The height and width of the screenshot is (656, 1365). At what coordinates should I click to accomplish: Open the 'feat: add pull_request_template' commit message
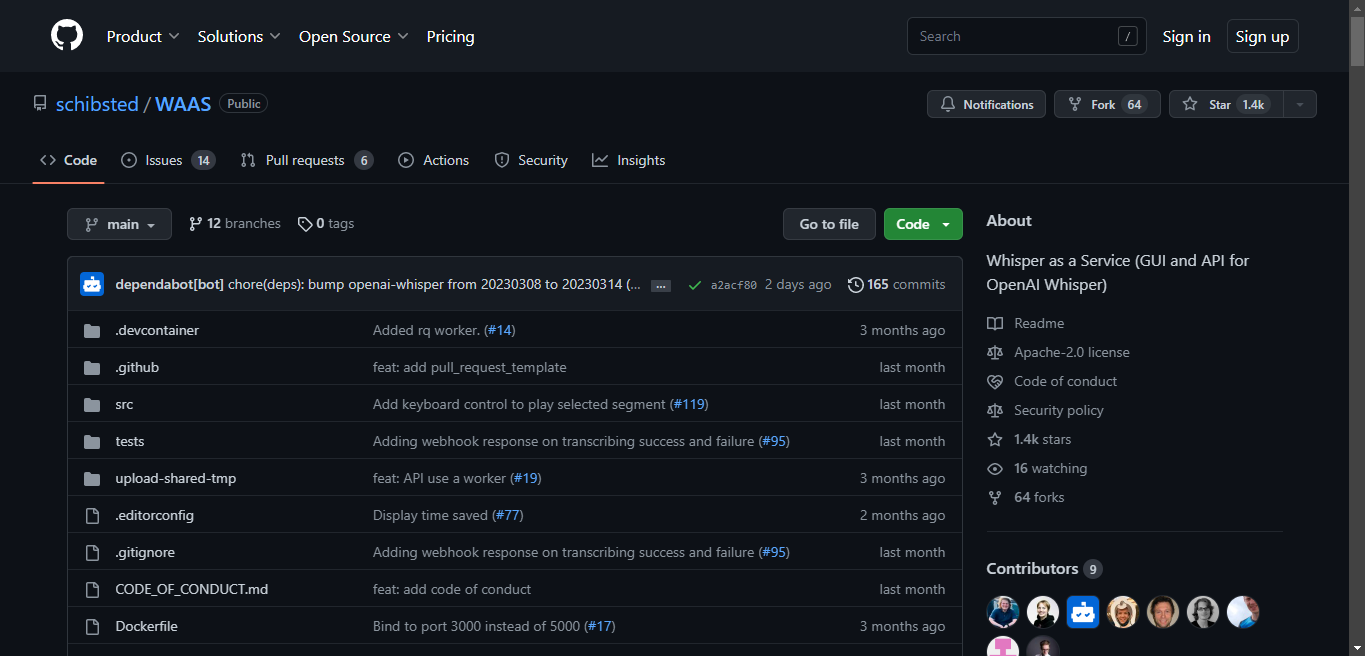click(470, 367)
